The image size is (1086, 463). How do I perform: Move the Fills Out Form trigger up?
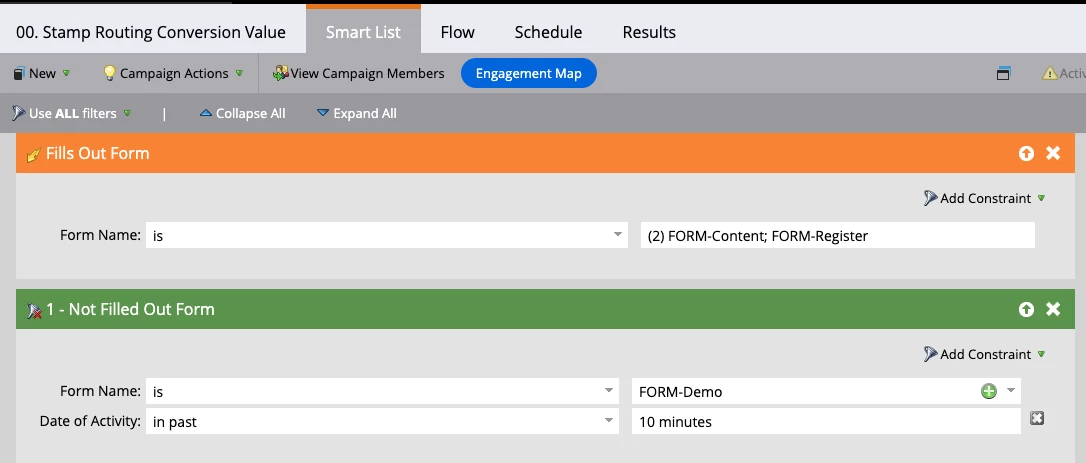tap(1026, 153)
